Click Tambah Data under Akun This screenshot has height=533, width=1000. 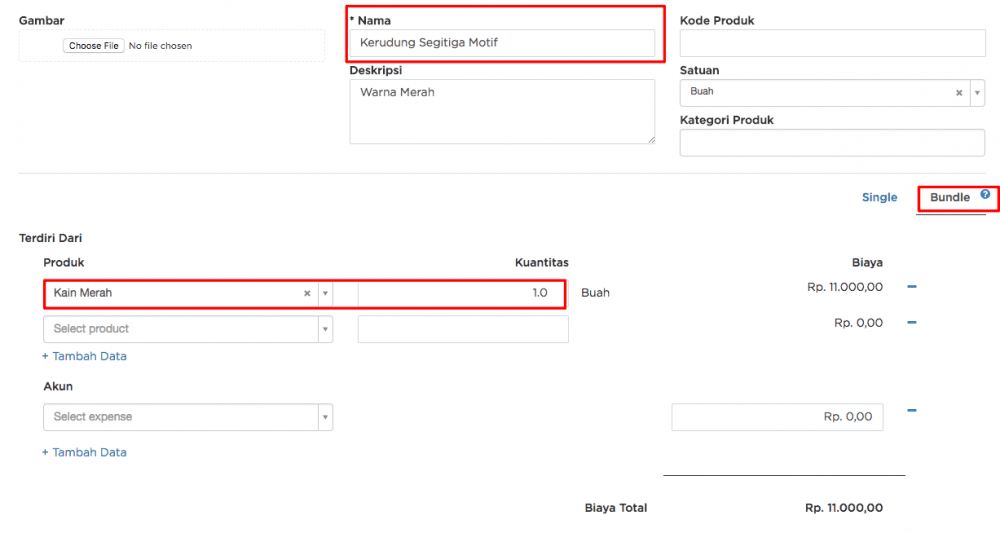(84, 452)
